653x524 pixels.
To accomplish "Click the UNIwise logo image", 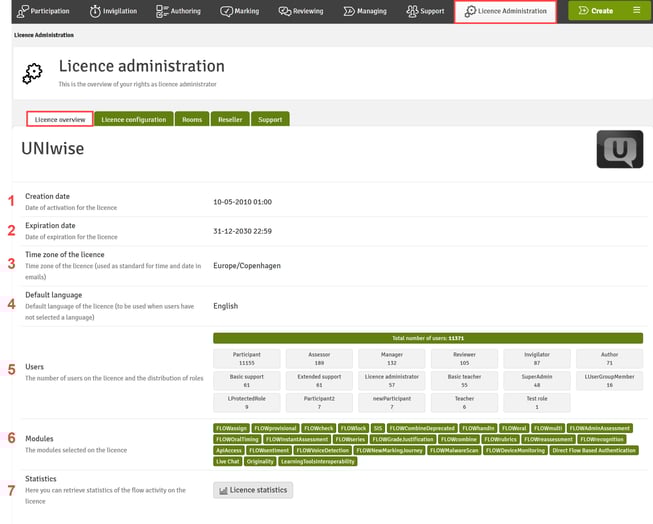I will [619, 149].
